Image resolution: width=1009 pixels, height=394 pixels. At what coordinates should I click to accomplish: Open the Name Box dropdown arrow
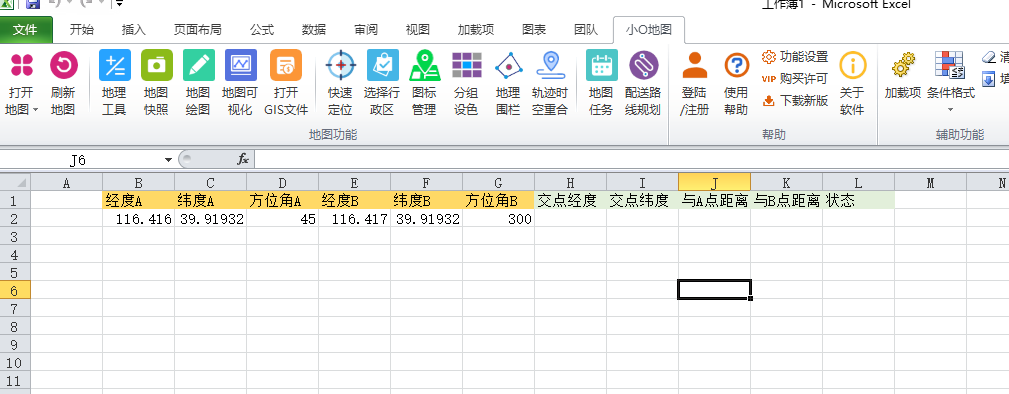click(168, 160)
